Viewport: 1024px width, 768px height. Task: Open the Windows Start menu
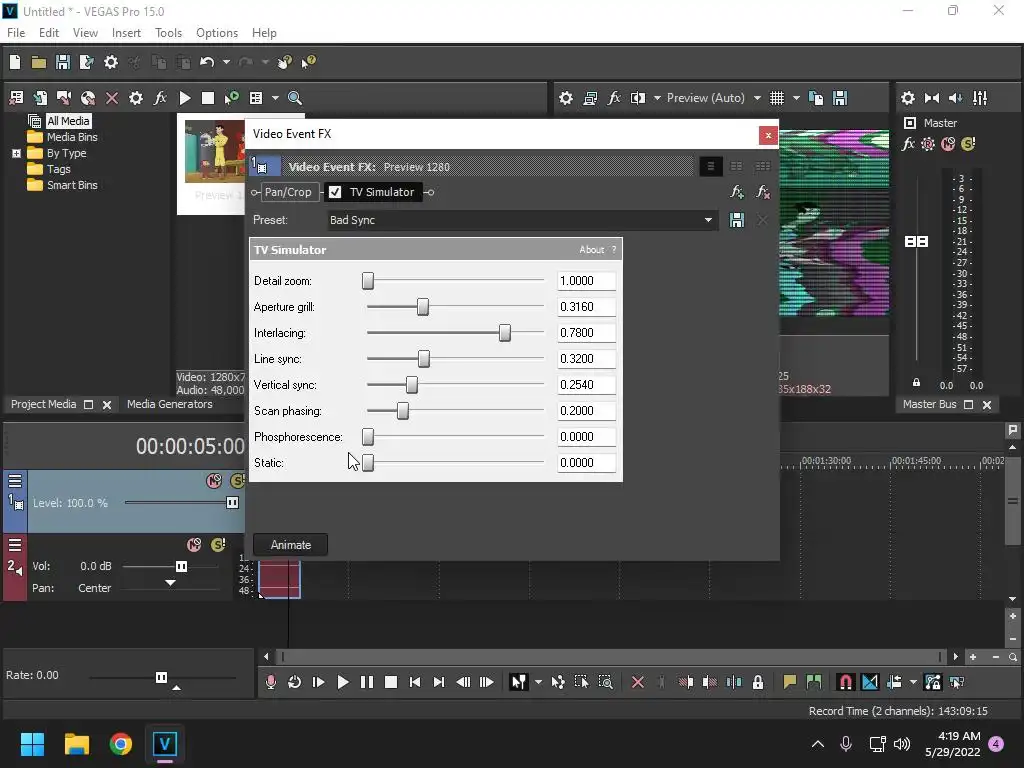(32, 744)
